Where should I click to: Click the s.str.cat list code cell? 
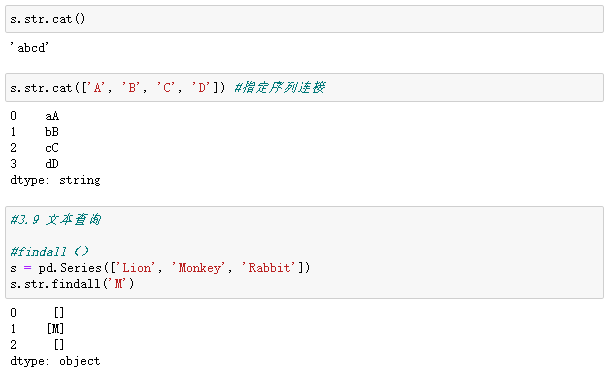[x=304, y=88]
